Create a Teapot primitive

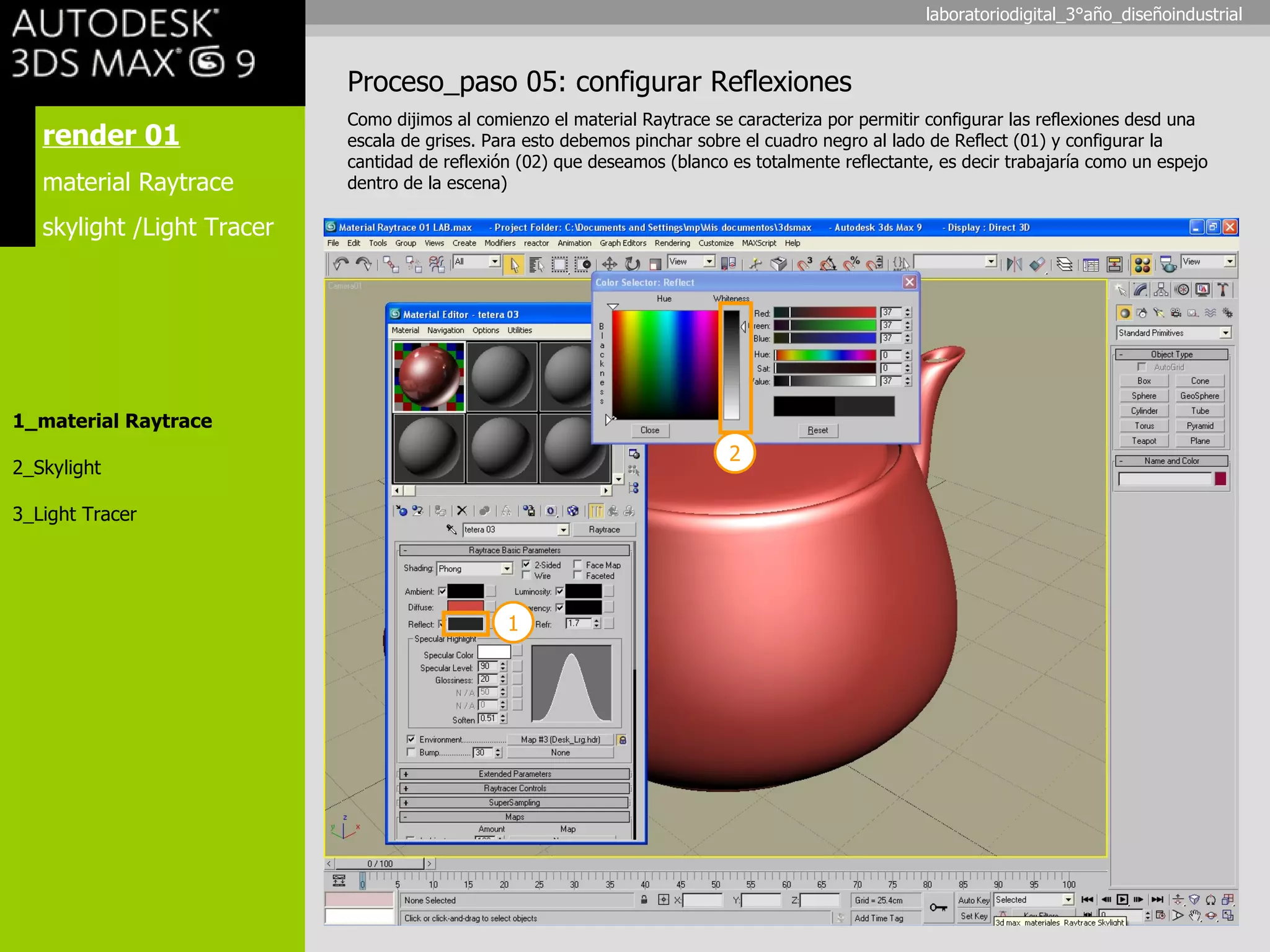[x=1144, y=441]
